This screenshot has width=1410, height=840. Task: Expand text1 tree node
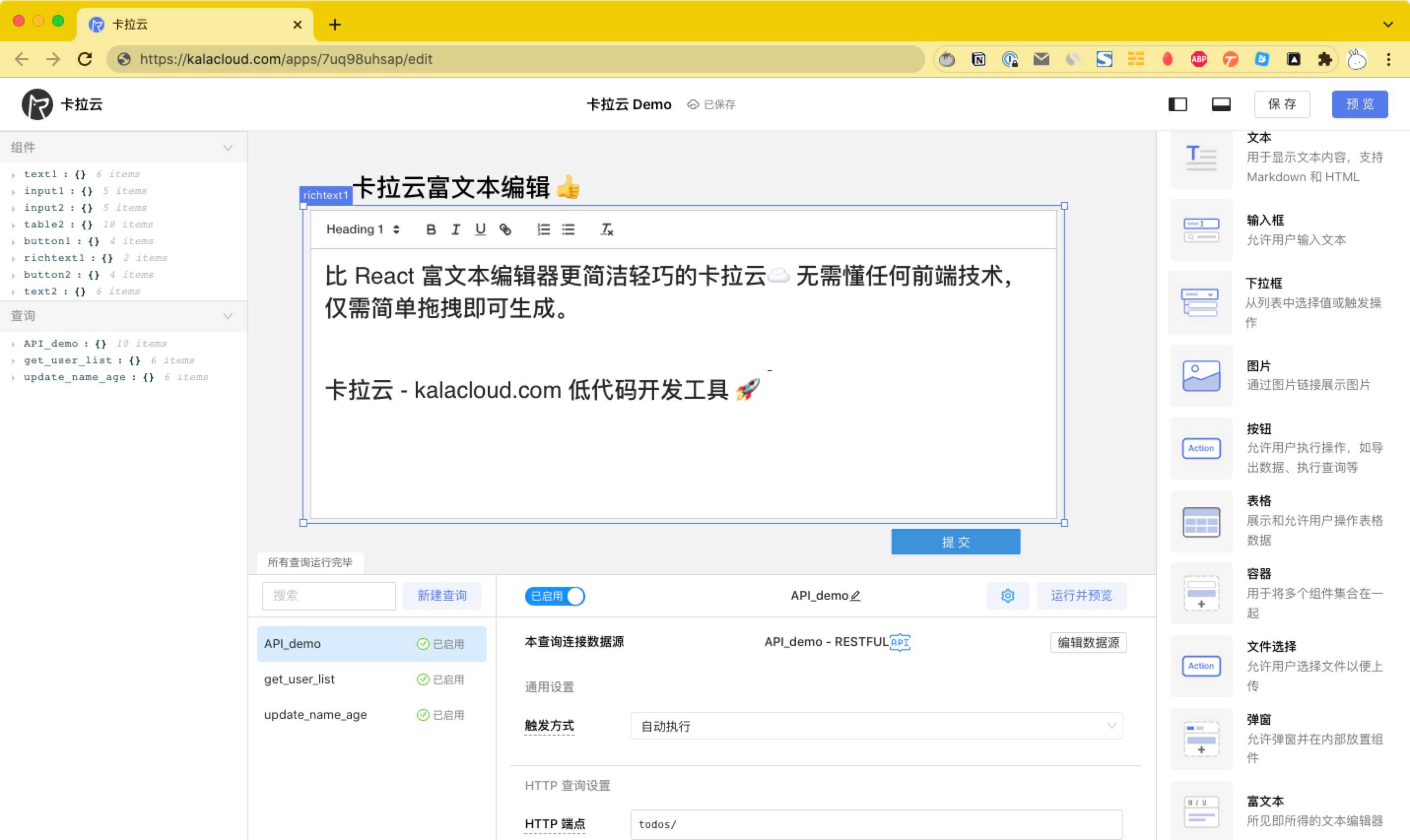tap(13, 175)
